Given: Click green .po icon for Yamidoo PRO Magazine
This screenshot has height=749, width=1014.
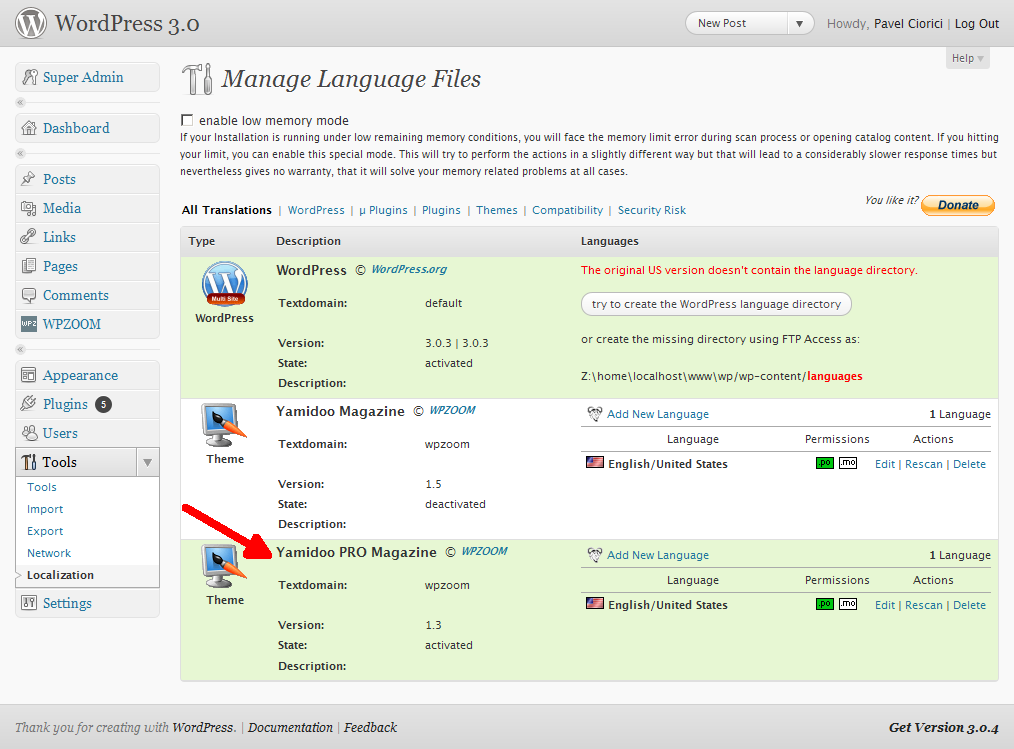Looking at the screenshot, I should click(x=825, y=604).
